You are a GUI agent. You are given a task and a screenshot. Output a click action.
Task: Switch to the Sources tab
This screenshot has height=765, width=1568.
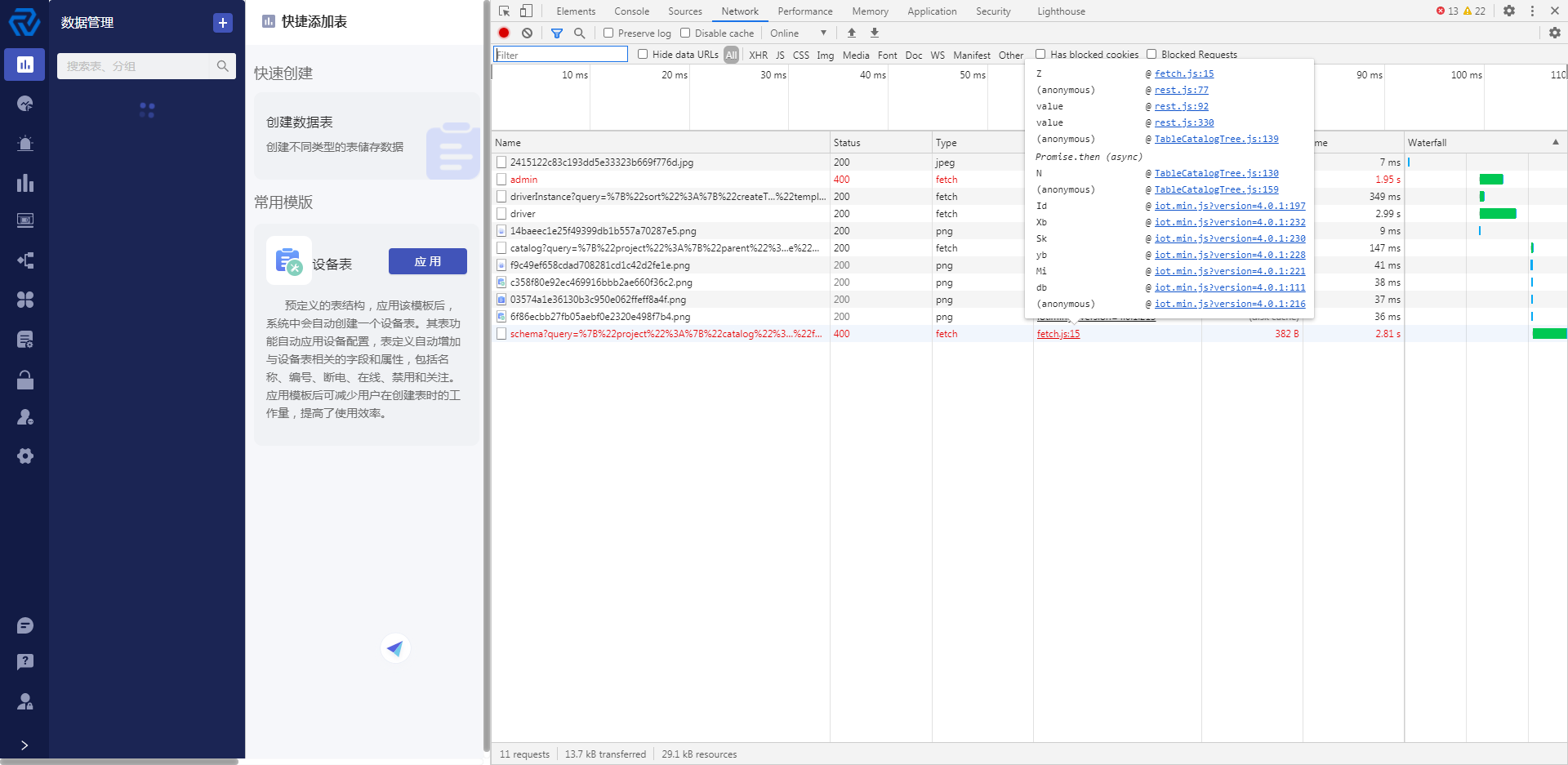684,11
